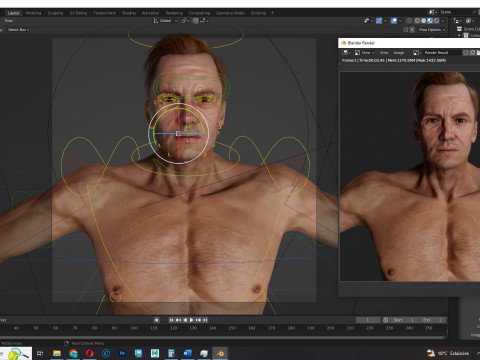Image resolution: width=480 pixels, height=360 pixels.
Task: Toggle the show overlays button
Action: pos(394,21)
